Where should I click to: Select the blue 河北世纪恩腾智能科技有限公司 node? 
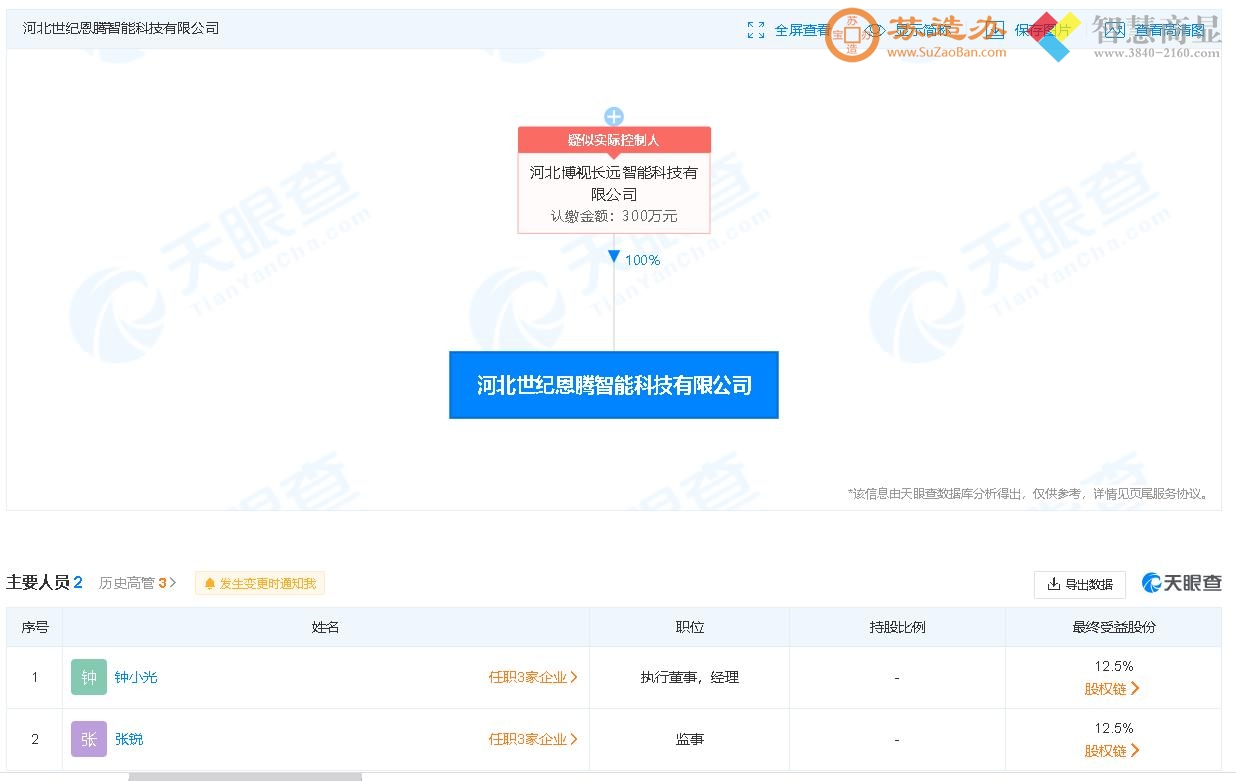point(613,385)
